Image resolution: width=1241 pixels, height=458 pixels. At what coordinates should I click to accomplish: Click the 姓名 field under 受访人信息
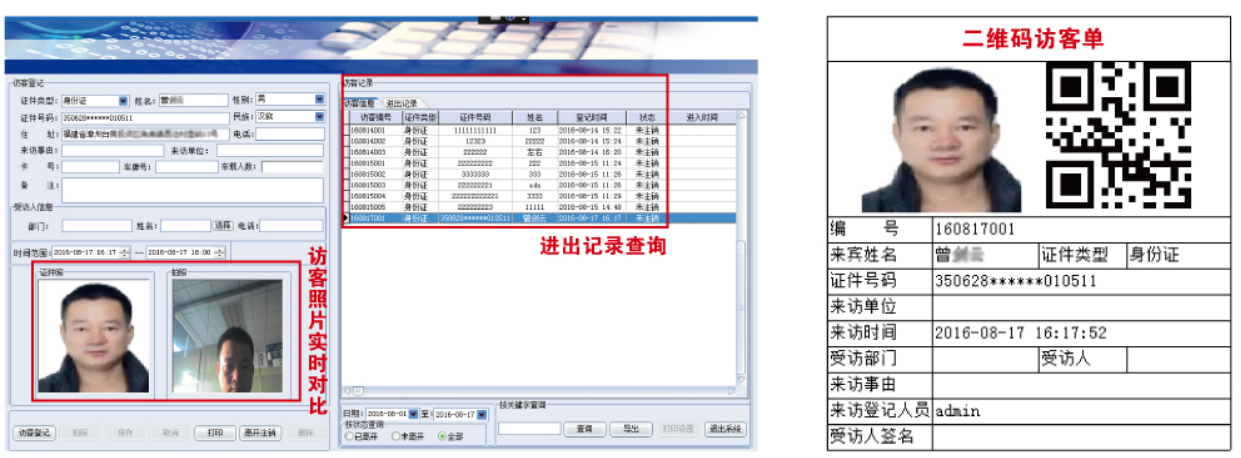pyautogui.click(x=185, y=226)
